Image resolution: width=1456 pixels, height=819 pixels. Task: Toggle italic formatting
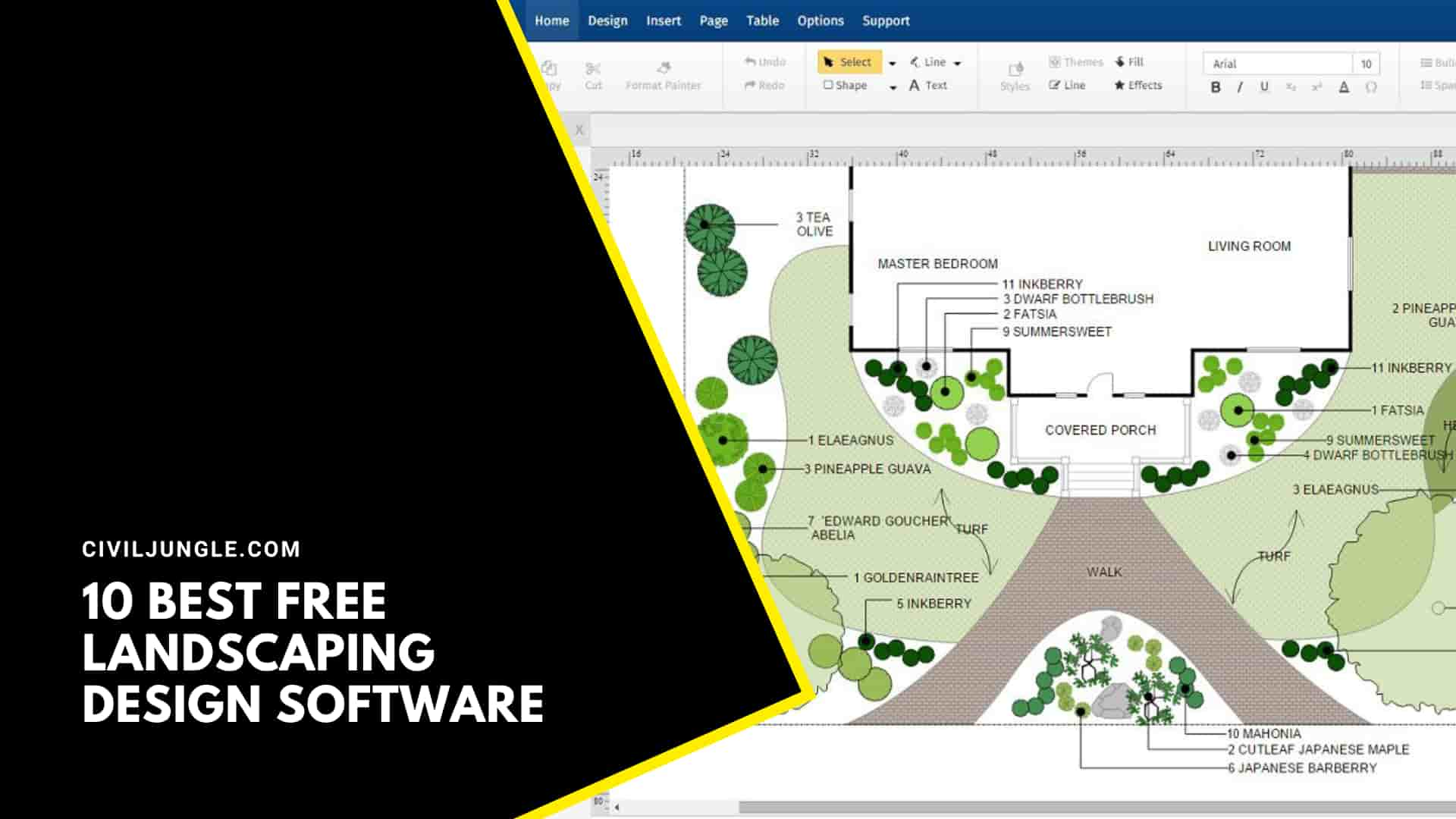point(1240,87)
